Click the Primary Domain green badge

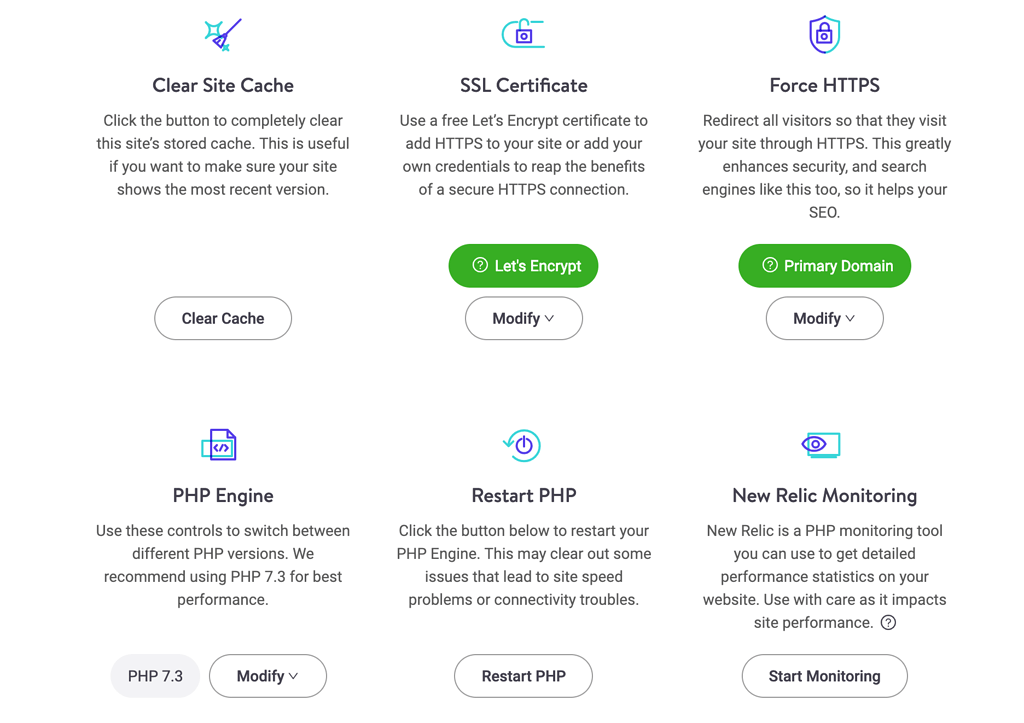coord(824,265)
